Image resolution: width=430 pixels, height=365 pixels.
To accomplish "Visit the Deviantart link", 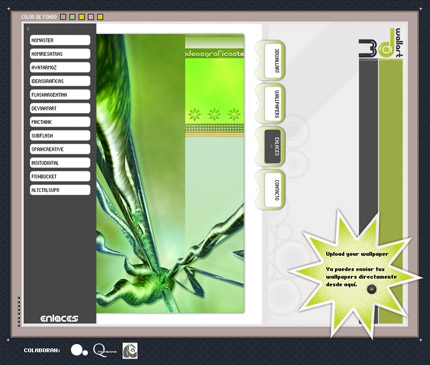I will point(60,108).
